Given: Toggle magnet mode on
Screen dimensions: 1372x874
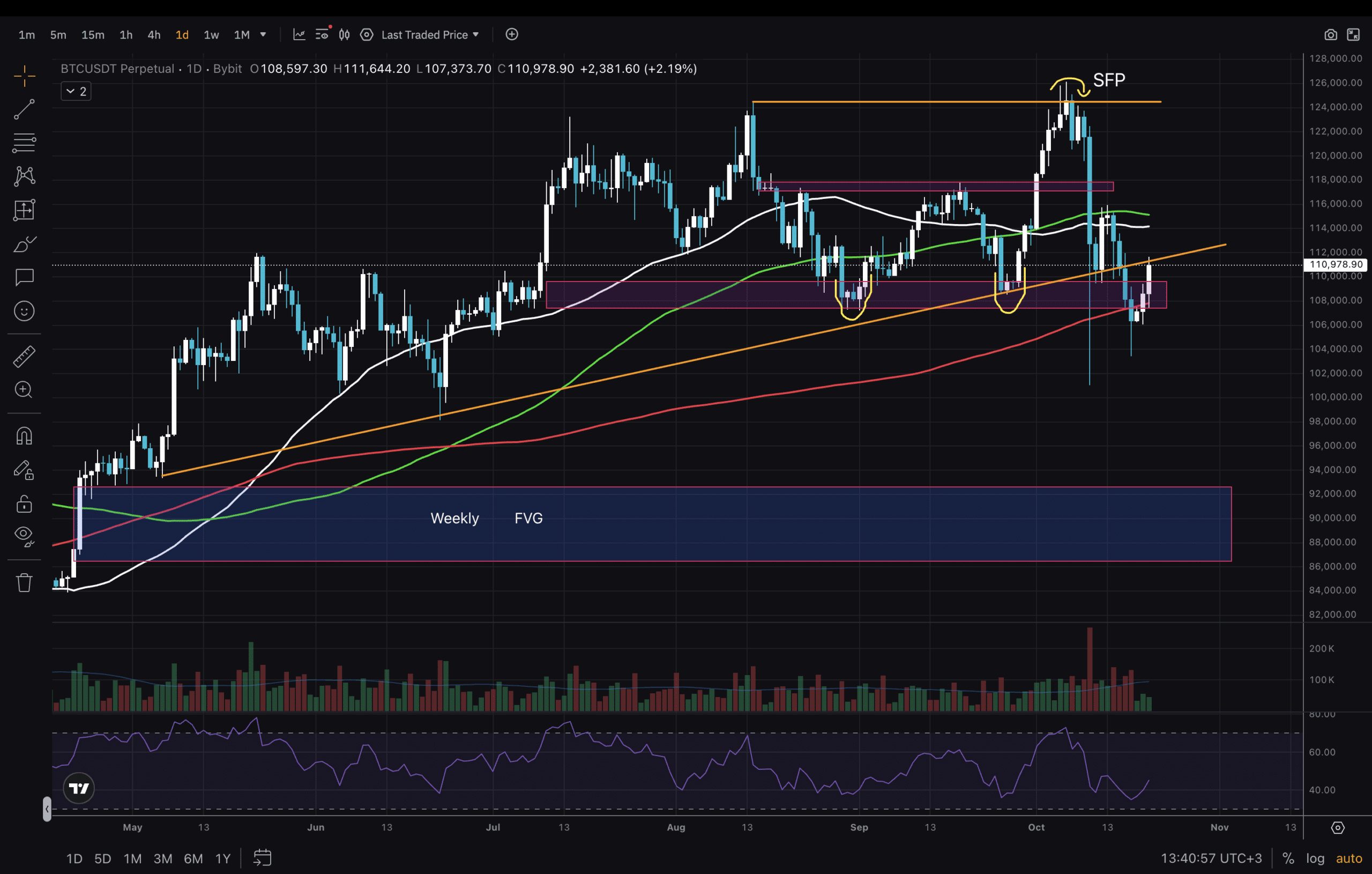Looking at the screenshot, I should [24, 436].
